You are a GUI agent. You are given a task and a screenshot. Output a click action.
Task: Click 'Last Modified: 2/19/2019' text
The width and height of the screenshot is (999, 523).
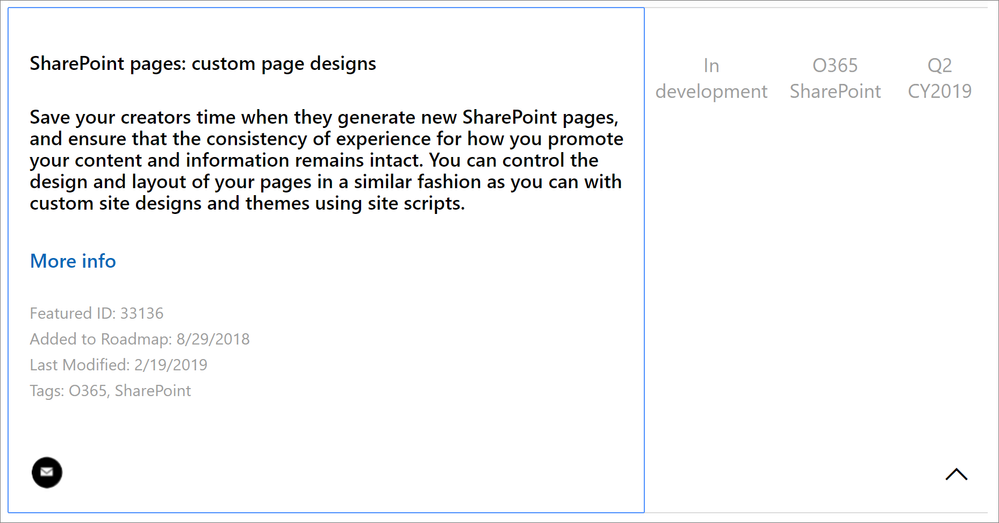coord(119,365)
